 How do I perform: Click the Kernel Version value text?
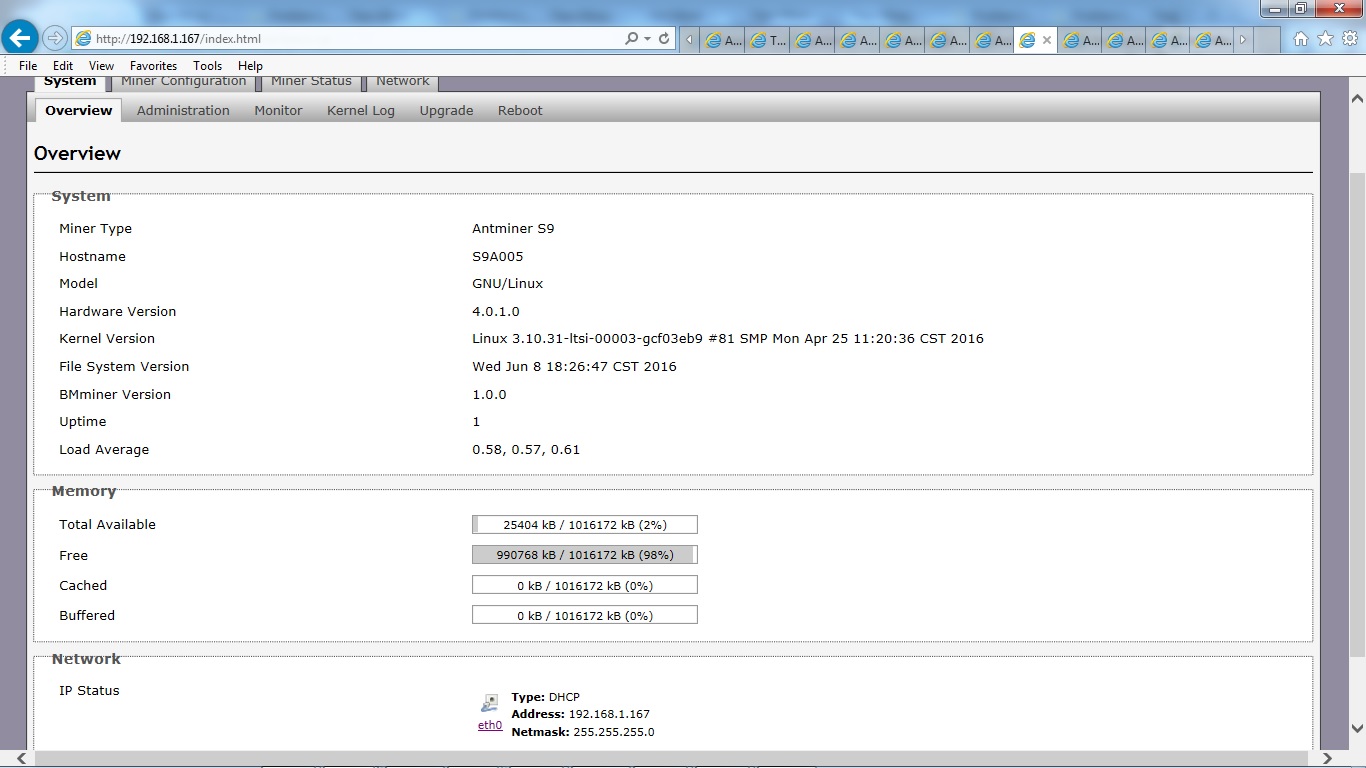[x=728, y=339]
